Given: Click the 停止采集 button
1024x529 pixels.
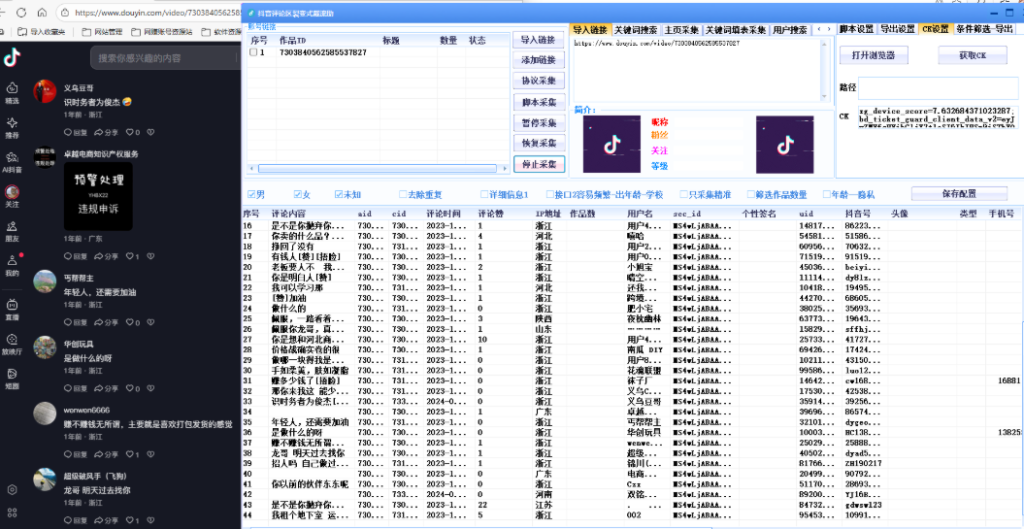Looking at the screenshot, I should click(x=538, y=165).
